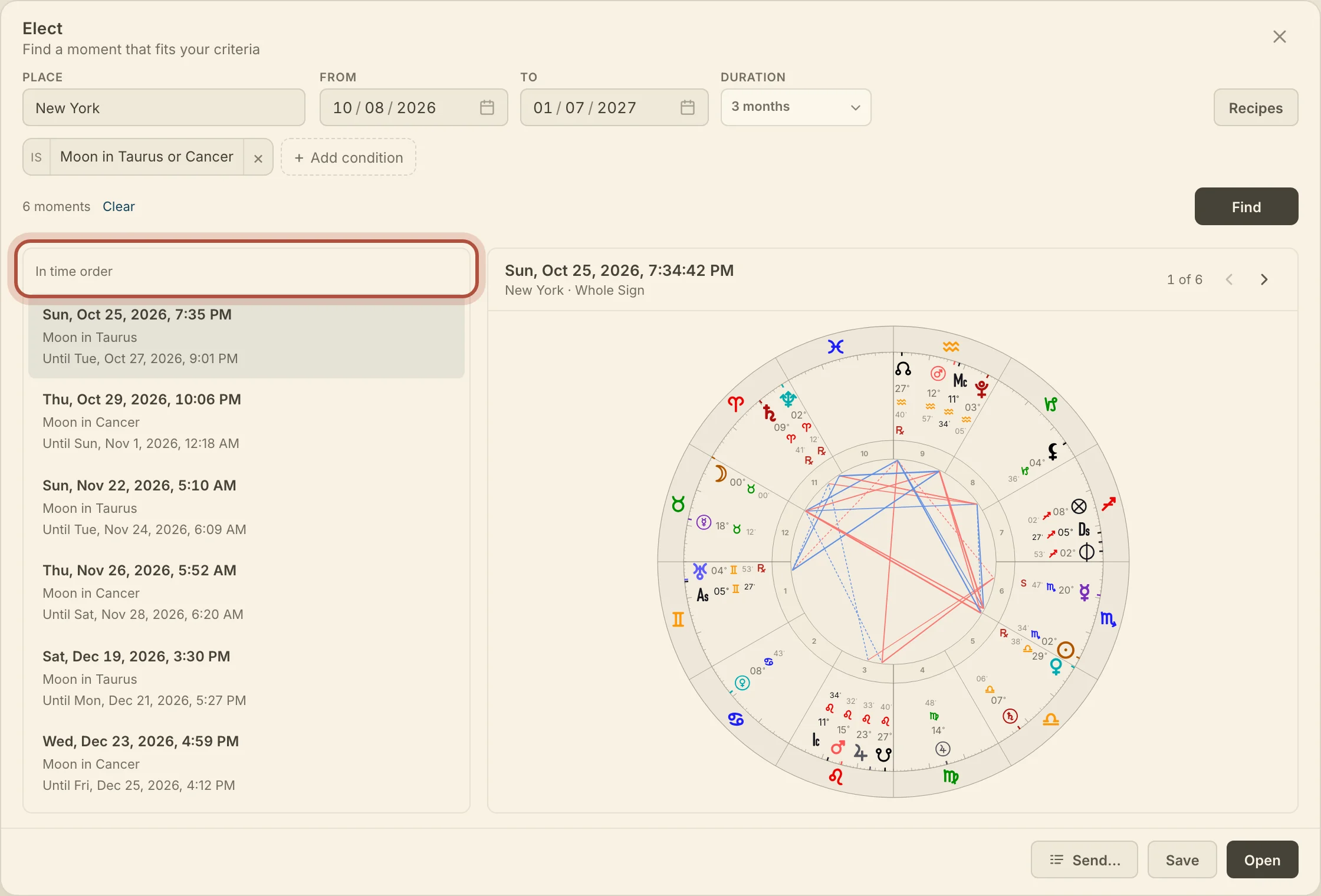Select the Oct 25, 2026 7:35 PM moment
Screen dimensions: 1321x896
click(247, 336)
